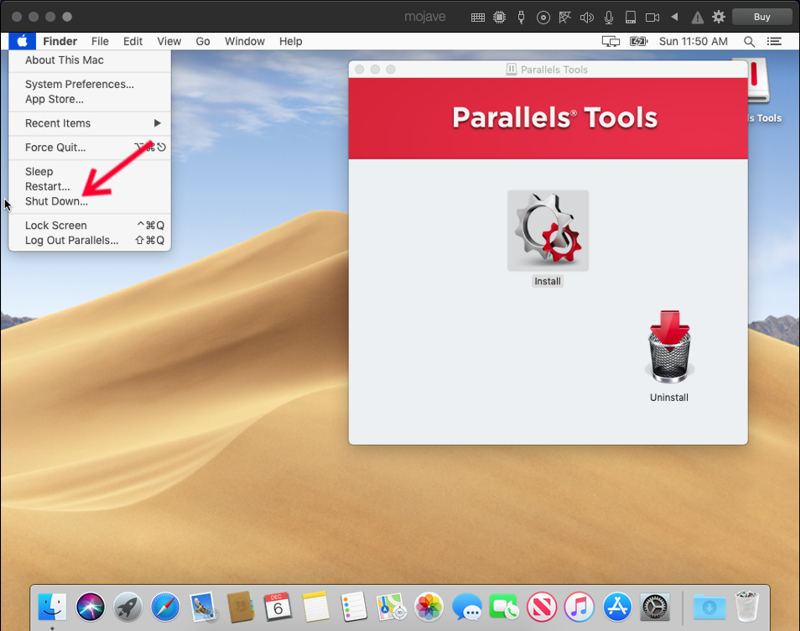Click the Install icon in Parallels Tools
Image resolution: width=800 pixels, height=631 pixels.
(547, 231)
